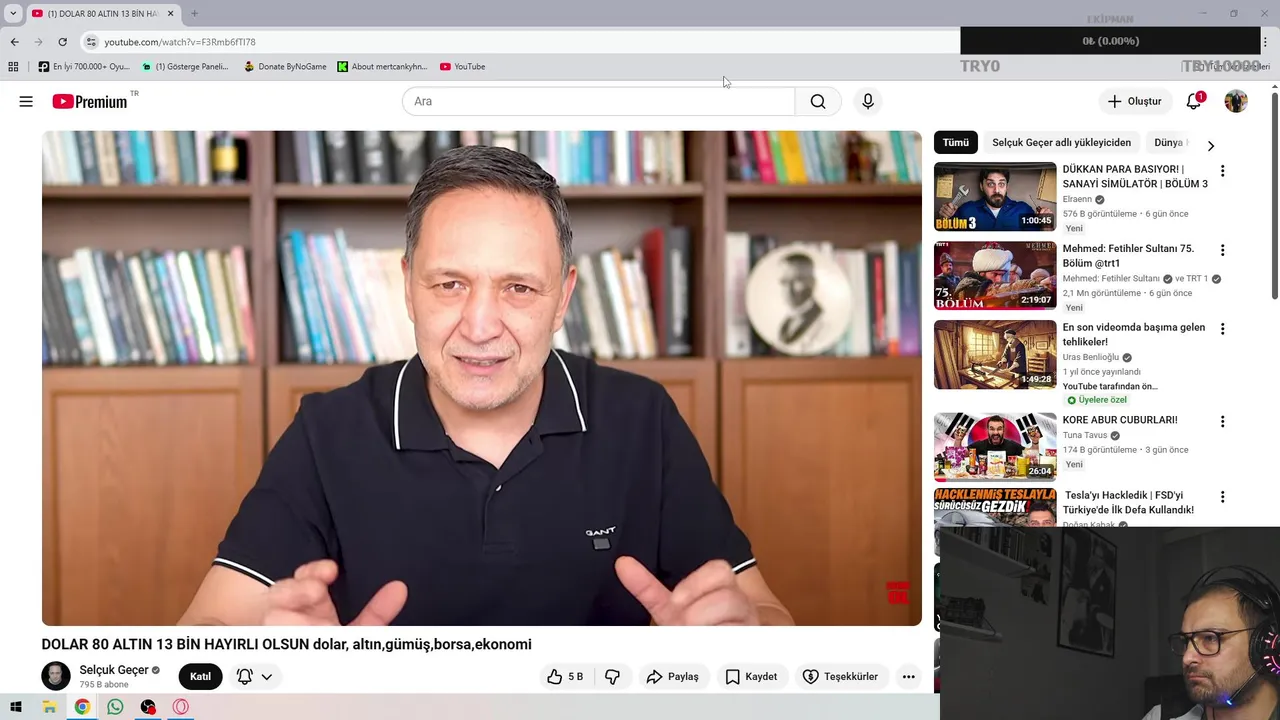The width and height of the screenshot is (1280, 720).
Task: Open Selçuk Geçer channel name link
Action: click(114, 670)
